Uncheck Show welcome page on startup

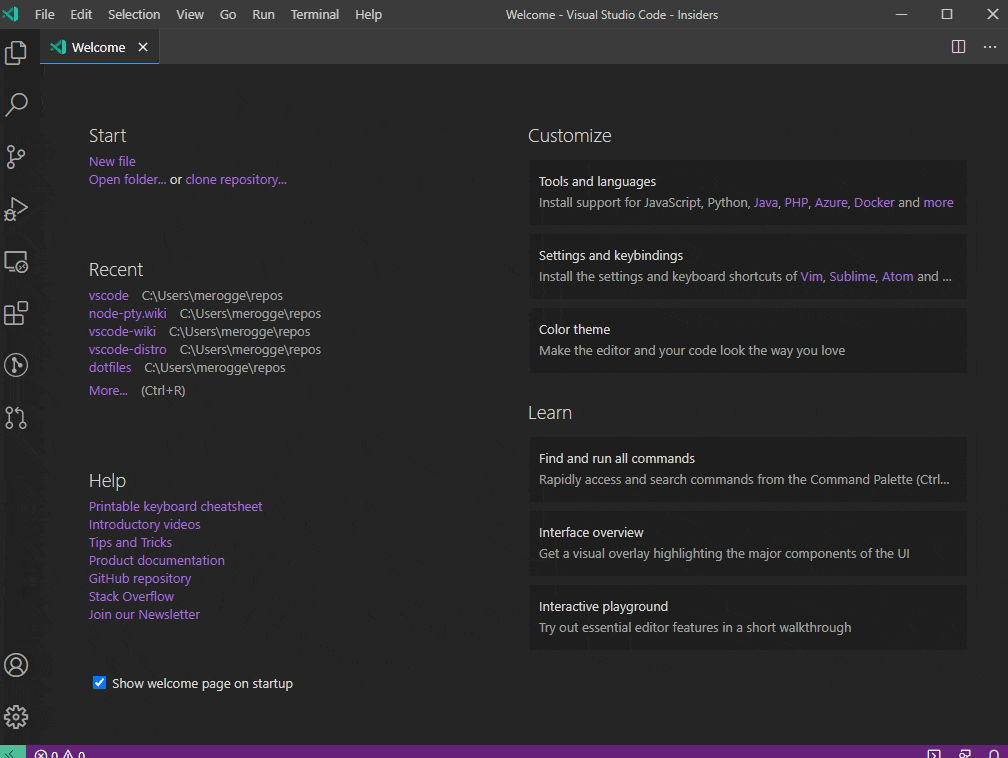click(99, 682)
